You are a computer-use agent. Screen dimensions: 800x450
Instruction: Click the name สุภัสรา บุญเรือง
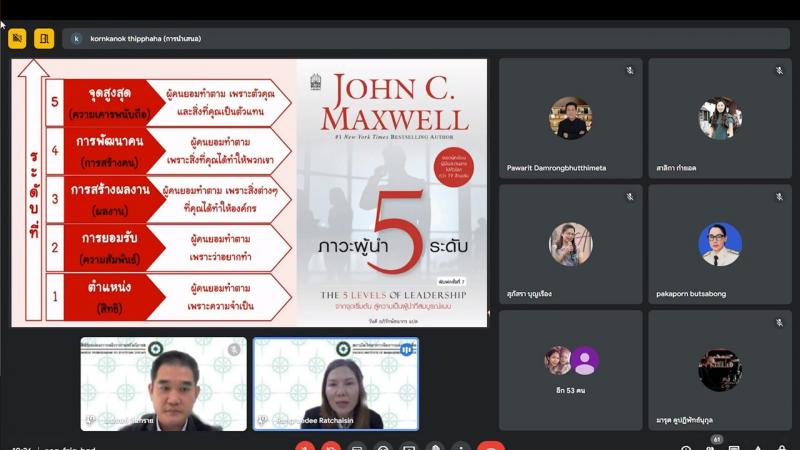(x=529, y=294)
